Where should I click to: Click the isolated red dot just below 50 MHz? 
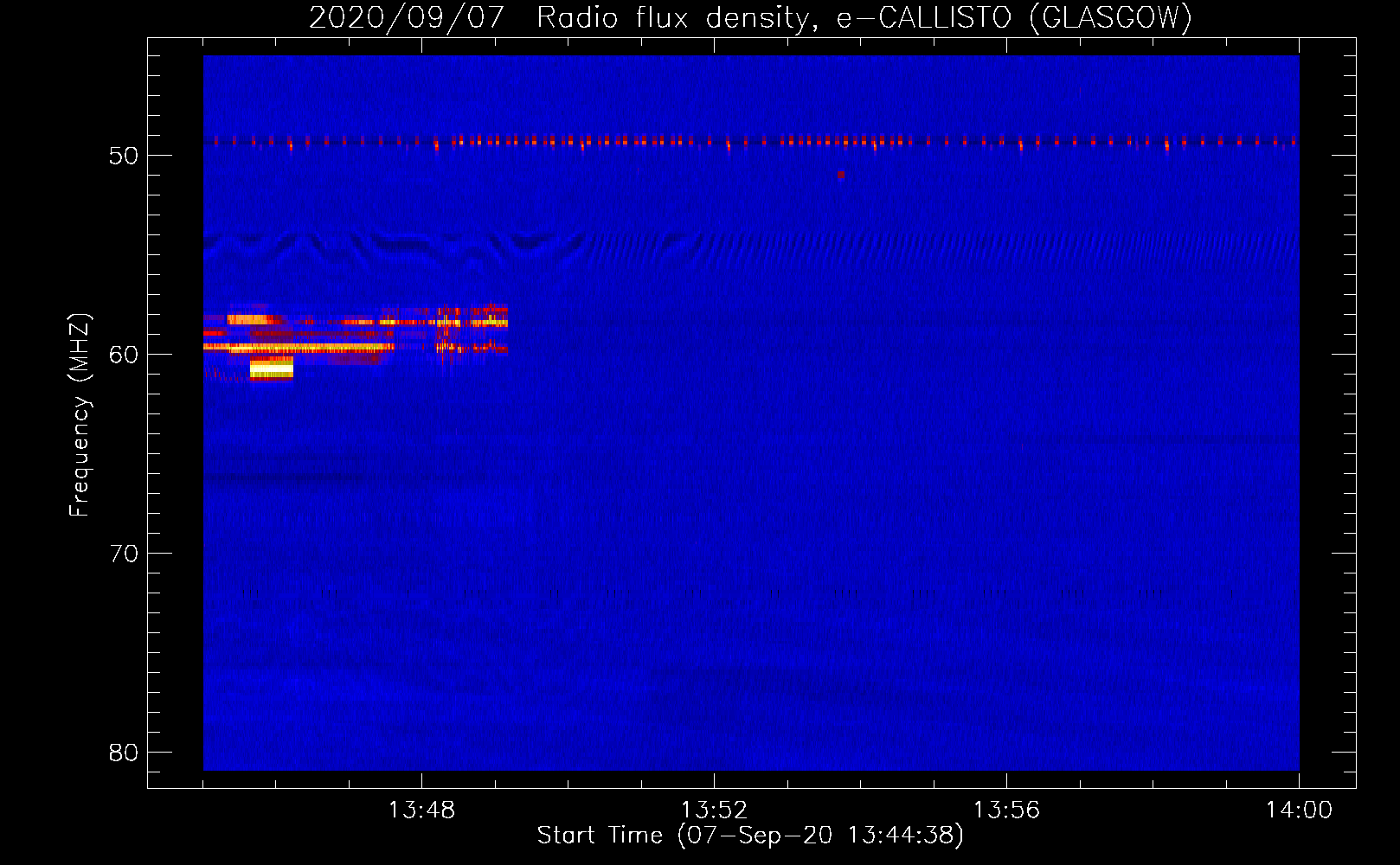pyautogui.click(x=840, y=175)
